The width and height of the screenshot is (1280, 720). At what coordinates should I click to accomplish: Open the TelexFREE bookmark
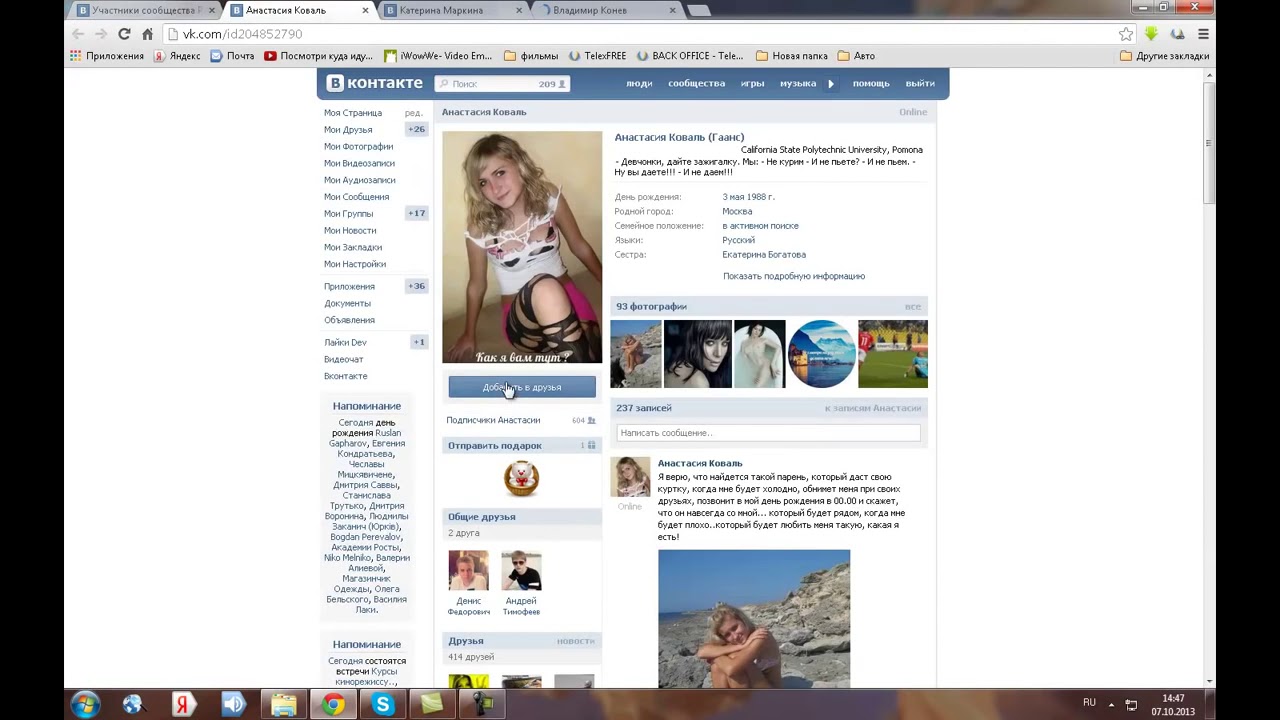pos(597,56)
